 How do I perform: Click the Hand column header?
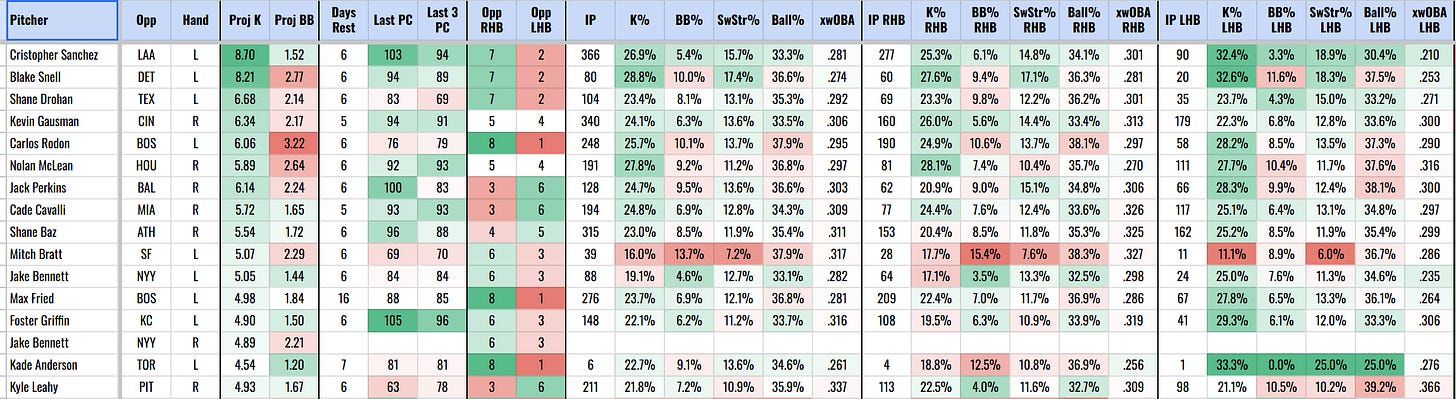tap(195, 19)
